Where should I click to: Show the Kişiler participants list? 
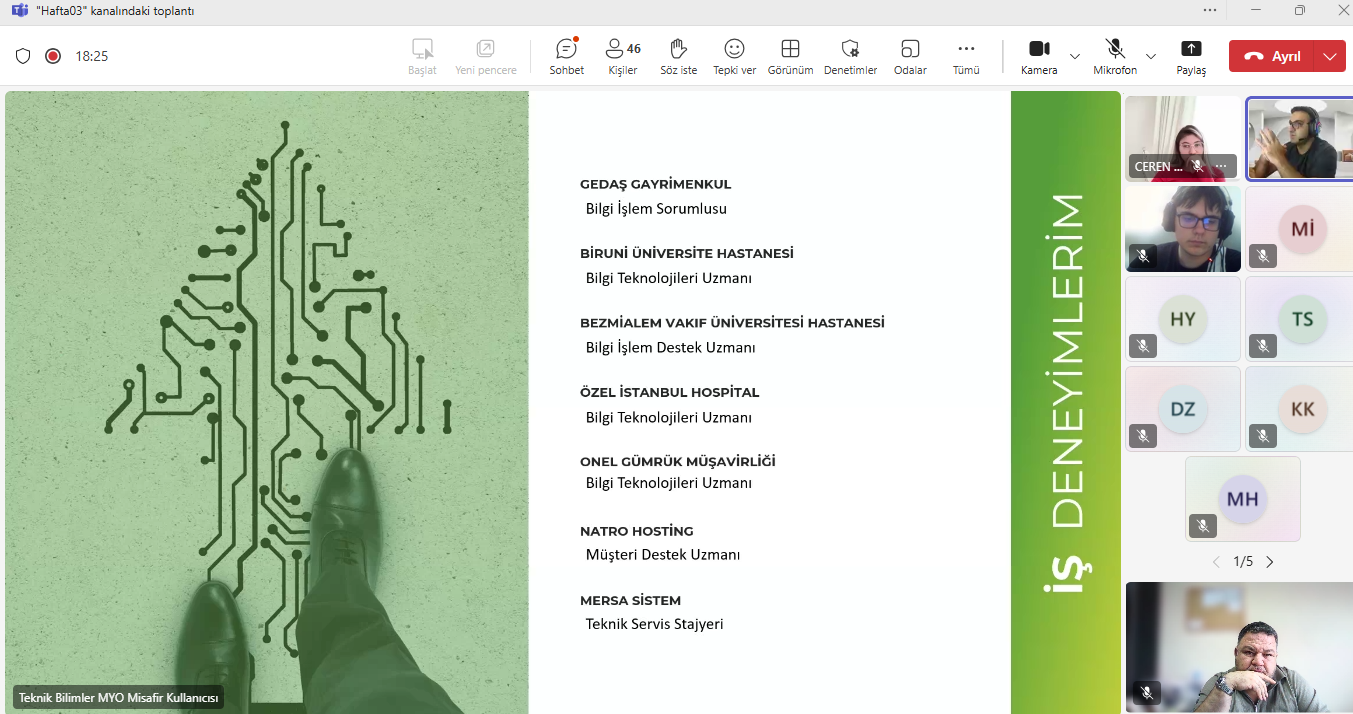pos(622,56)
